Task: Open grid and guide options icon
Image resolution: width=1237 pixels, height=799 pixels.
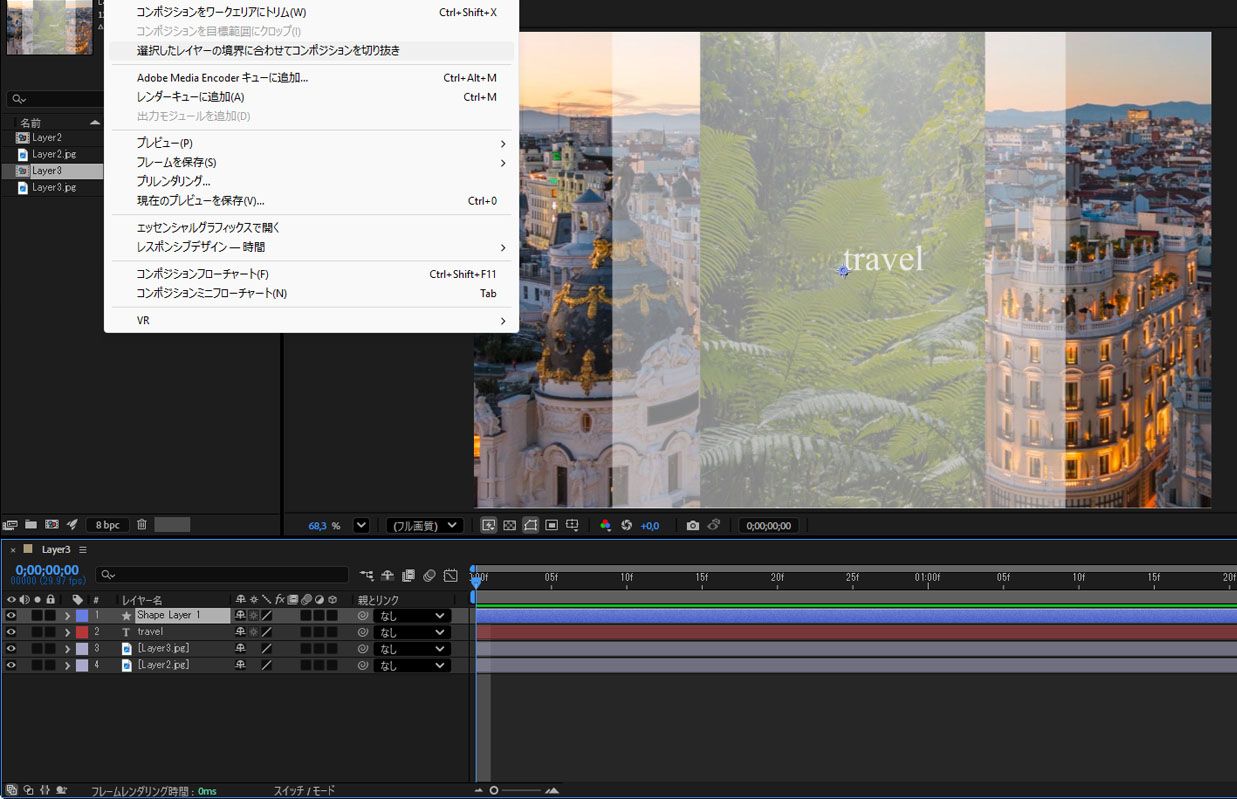Action: pos(572,525)
